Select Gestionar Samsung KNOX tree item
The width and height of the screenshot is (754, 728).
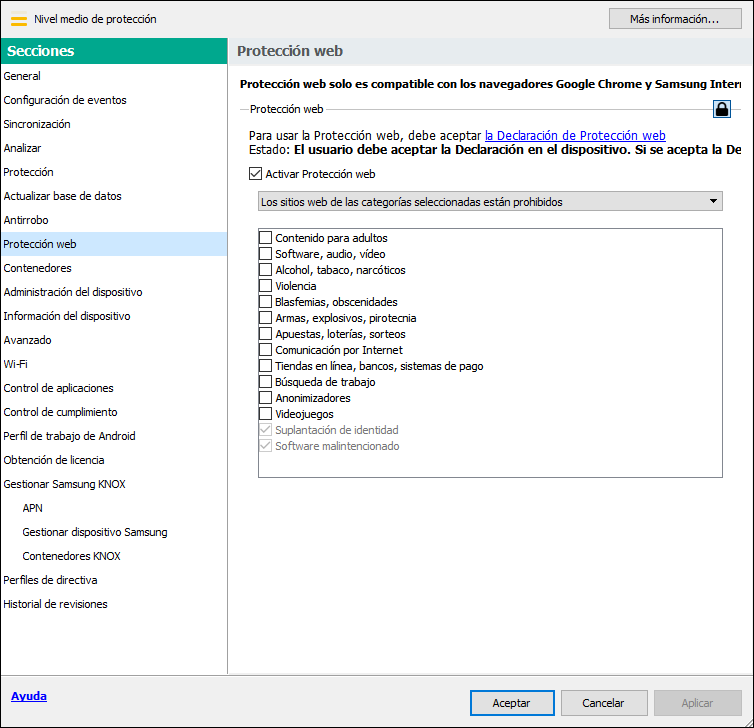click(x=64, y=484)
